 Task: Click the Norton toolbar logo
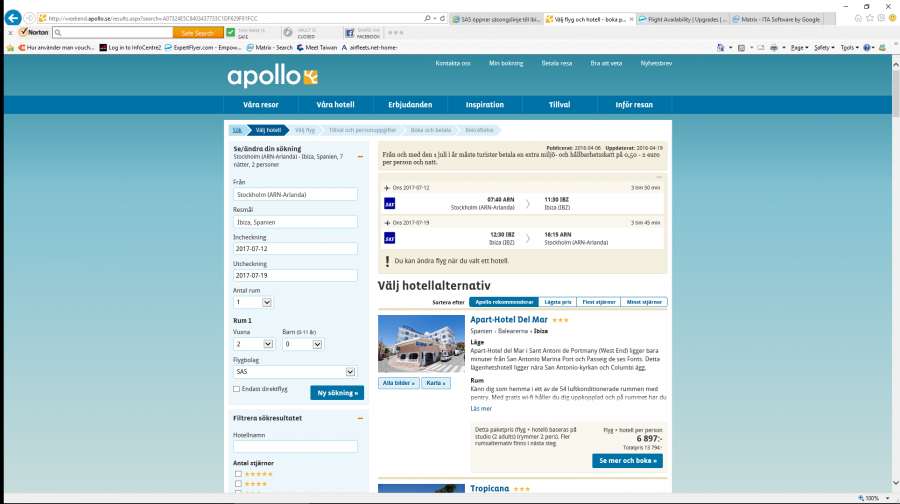[33, 32]
